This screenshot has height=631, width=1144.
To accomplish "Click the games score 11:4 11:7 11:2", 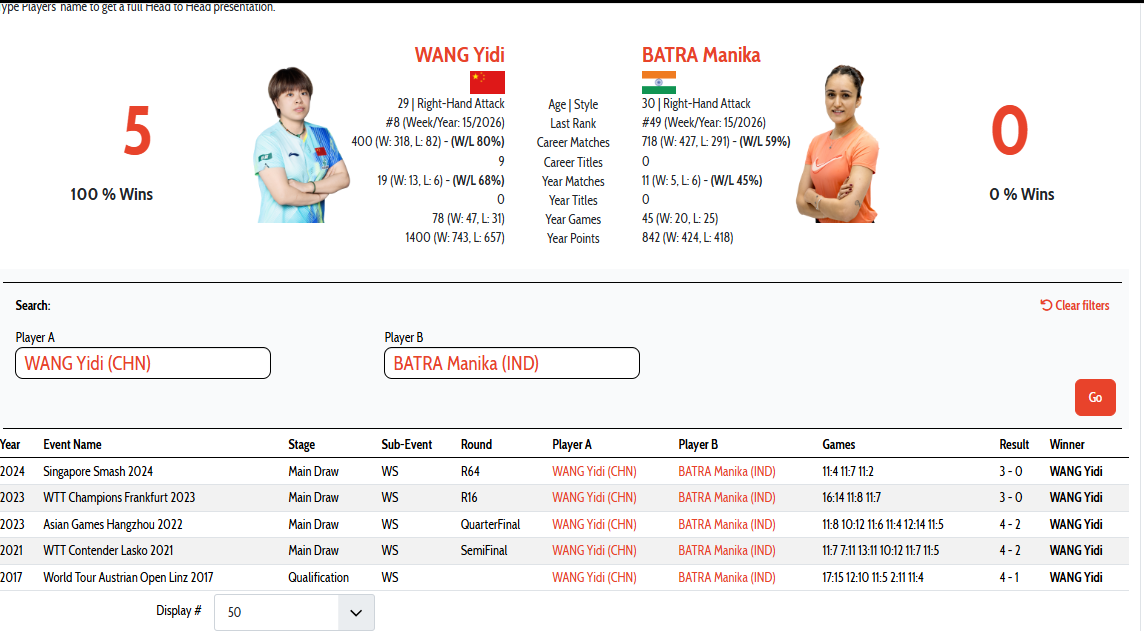I will point(848,471).
